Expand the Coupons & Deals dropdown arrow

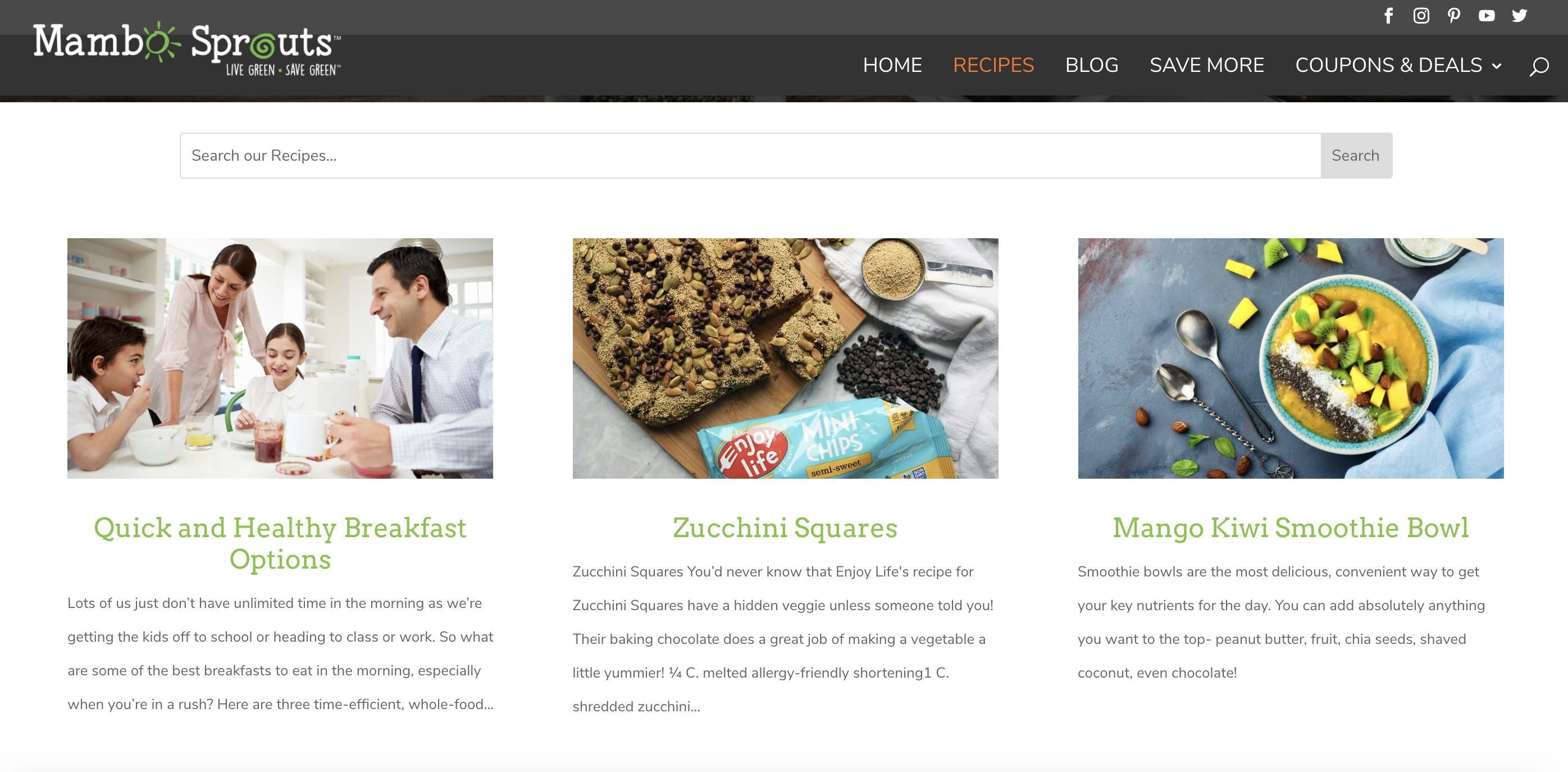tap(1497, 66)
